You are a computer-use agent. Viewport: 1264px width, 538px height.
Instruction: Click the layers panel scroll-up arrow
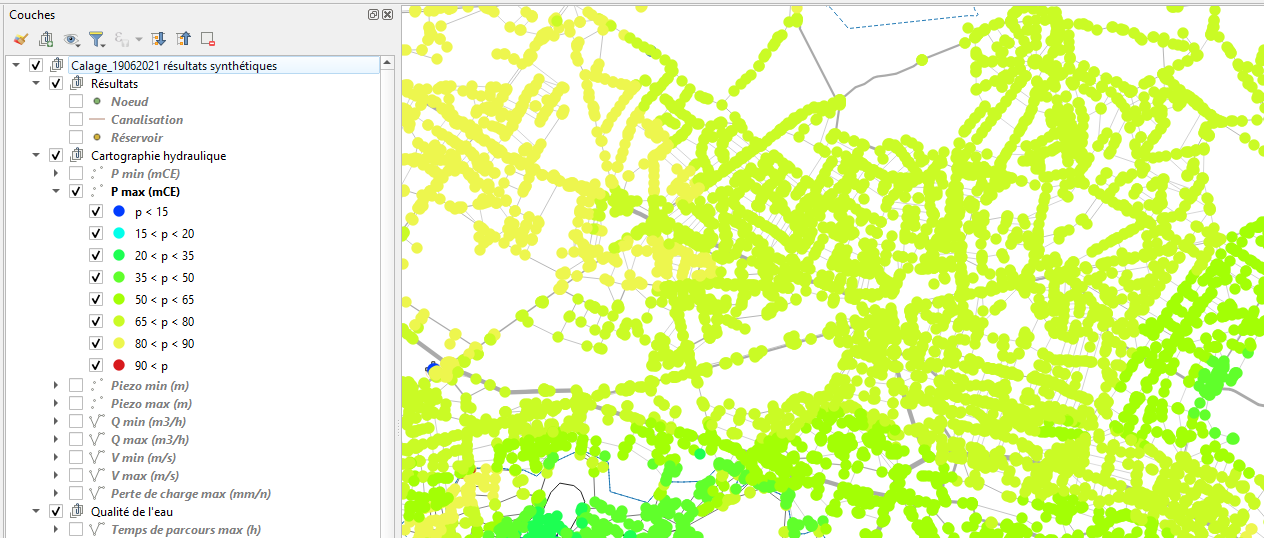click(x=388, y=63)
